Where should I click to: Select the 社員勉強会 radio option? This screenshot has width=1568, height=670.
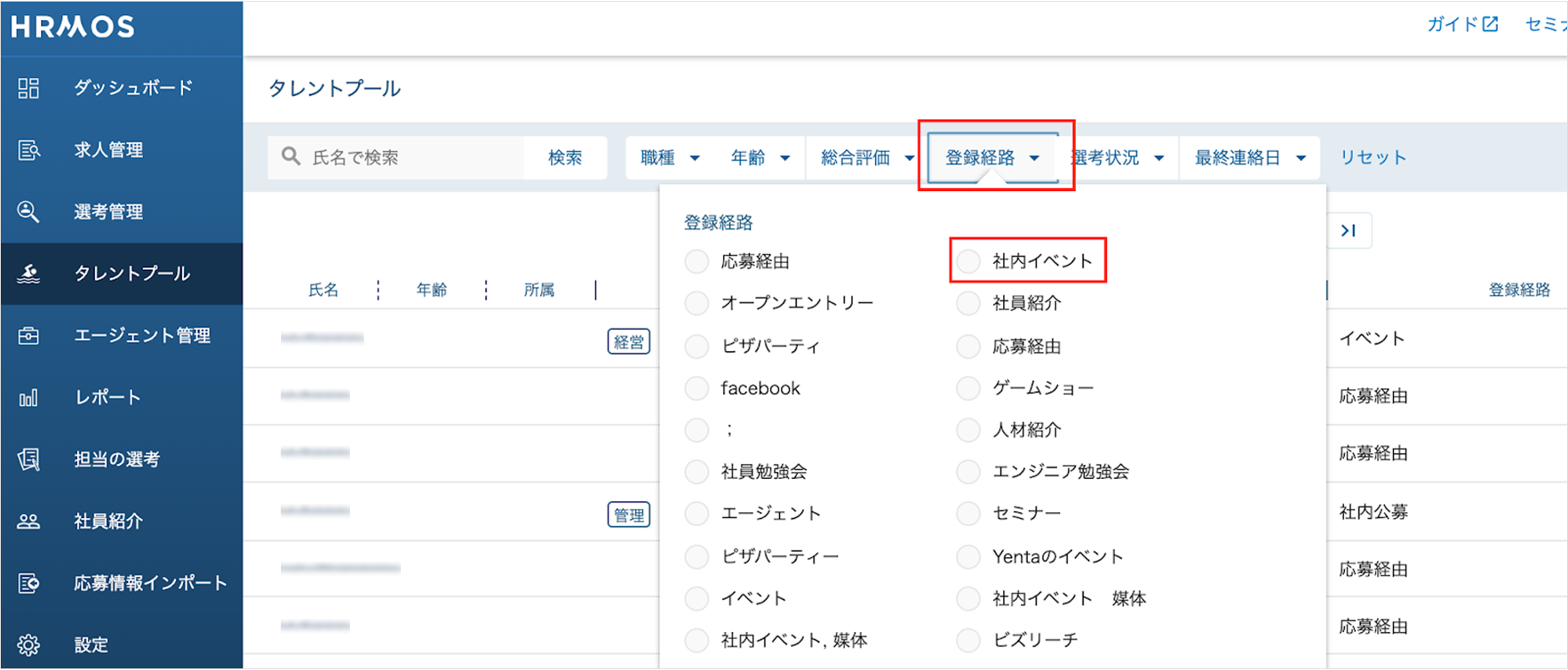coord(696,471)
